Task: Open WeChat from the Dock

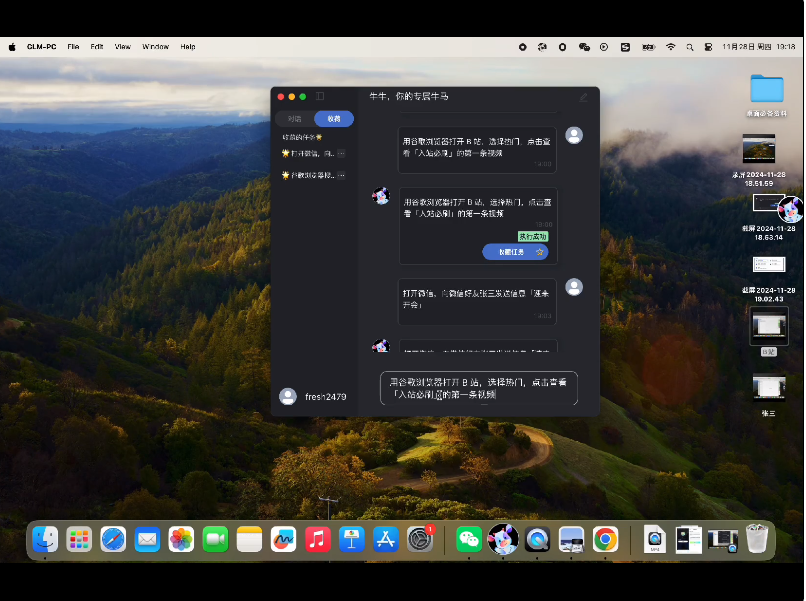Action: (469, 539)
